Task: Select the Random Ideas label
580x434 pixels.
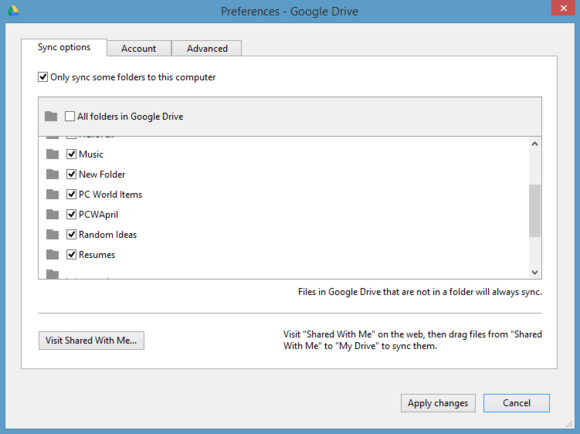Action: click(108, 235)
